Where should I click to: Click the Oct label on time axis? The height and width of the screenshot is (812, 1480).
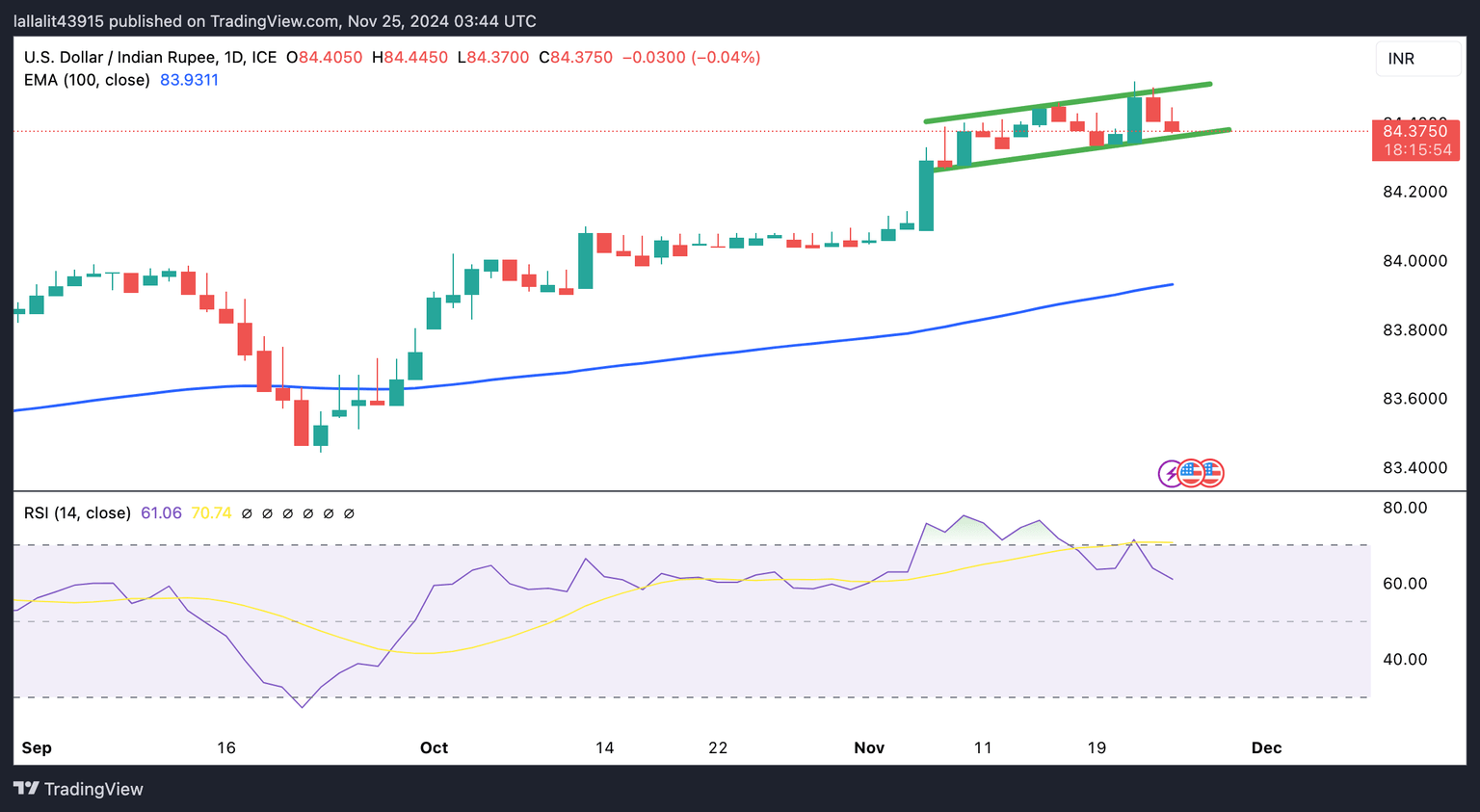pyautogui.click(x=434, y=747)
